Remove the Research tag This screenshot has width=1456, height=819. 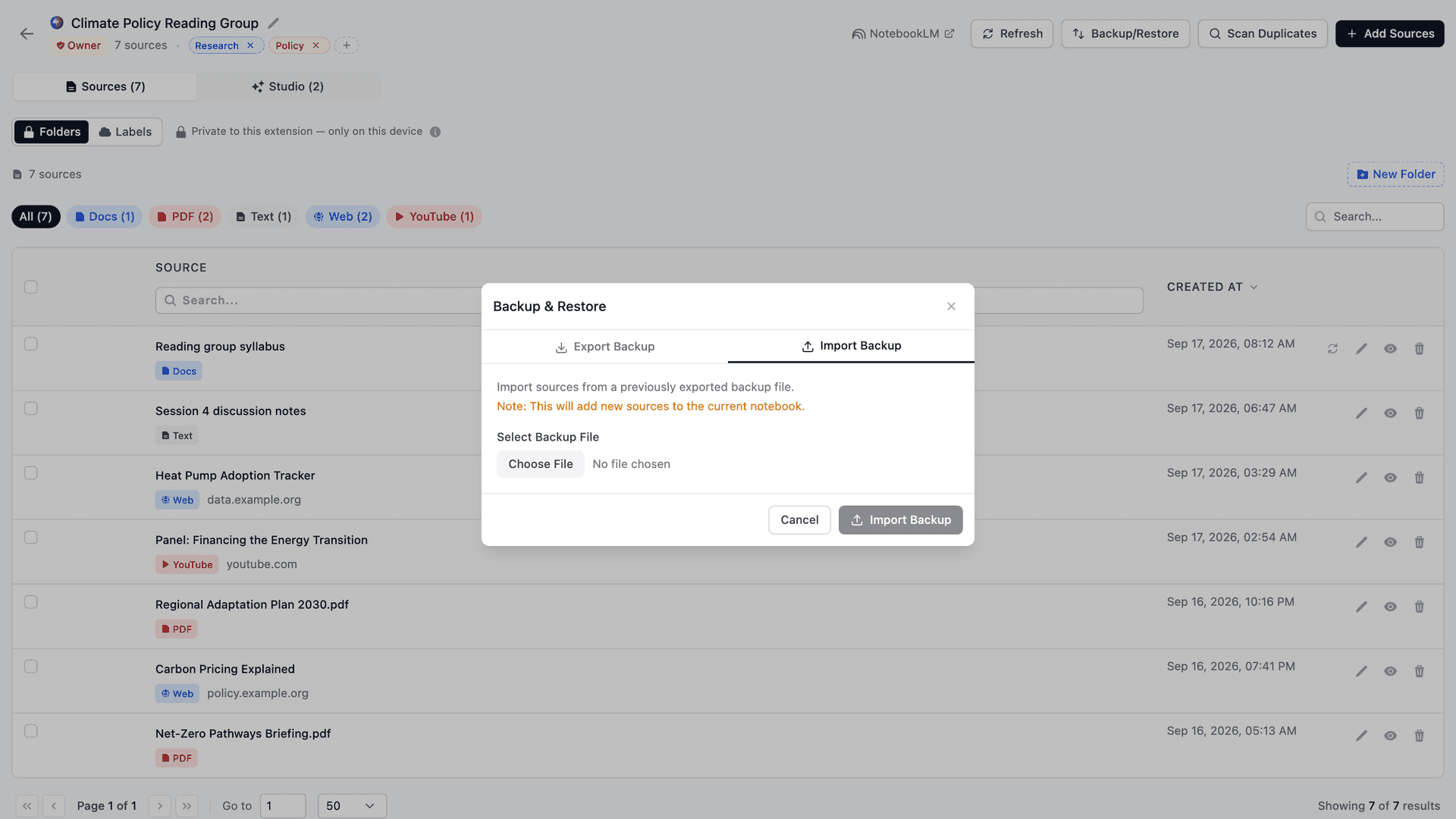pos(250,45)
